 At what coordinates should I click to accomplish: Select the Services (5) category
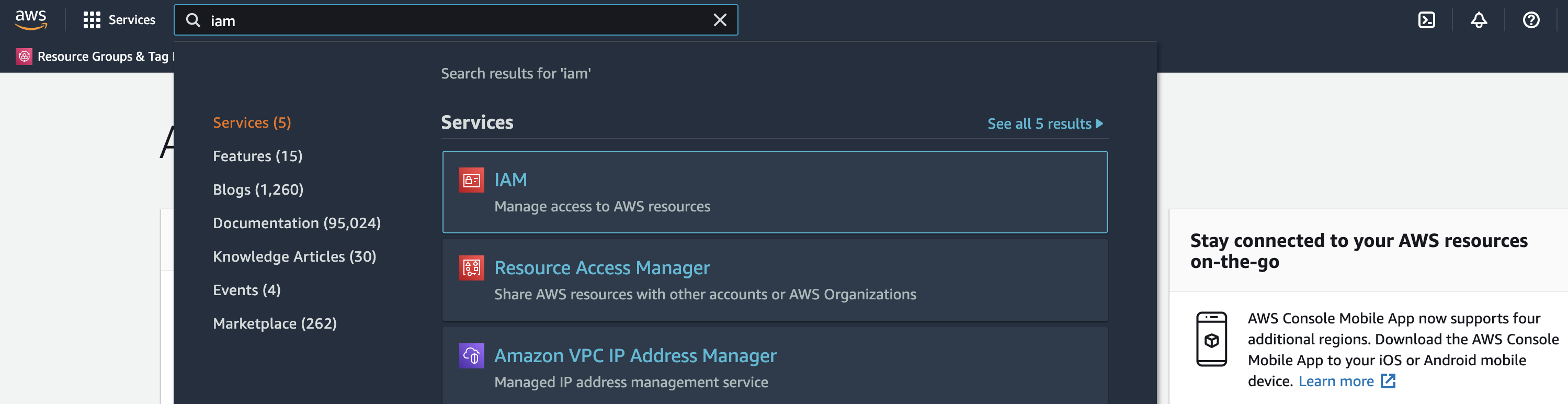point(252,122)
